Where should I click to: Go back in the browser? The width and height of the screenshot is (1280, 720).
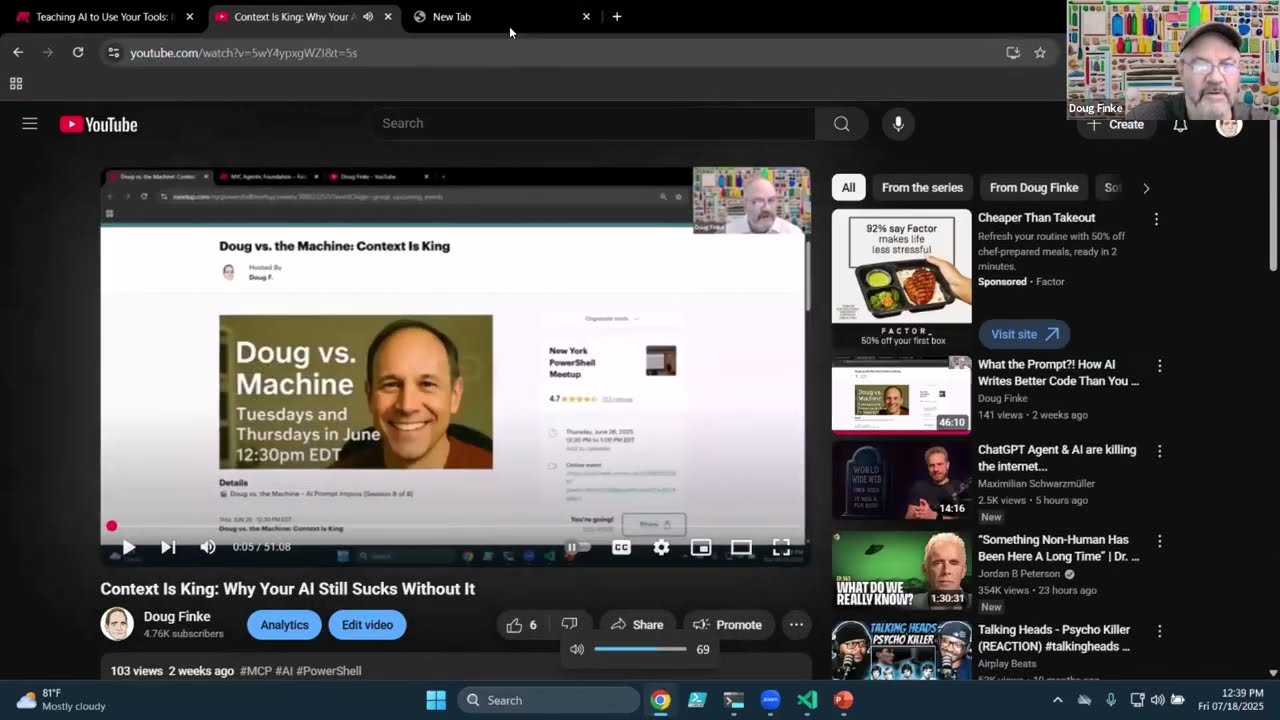pyautogui.click(x=18, y=53)
